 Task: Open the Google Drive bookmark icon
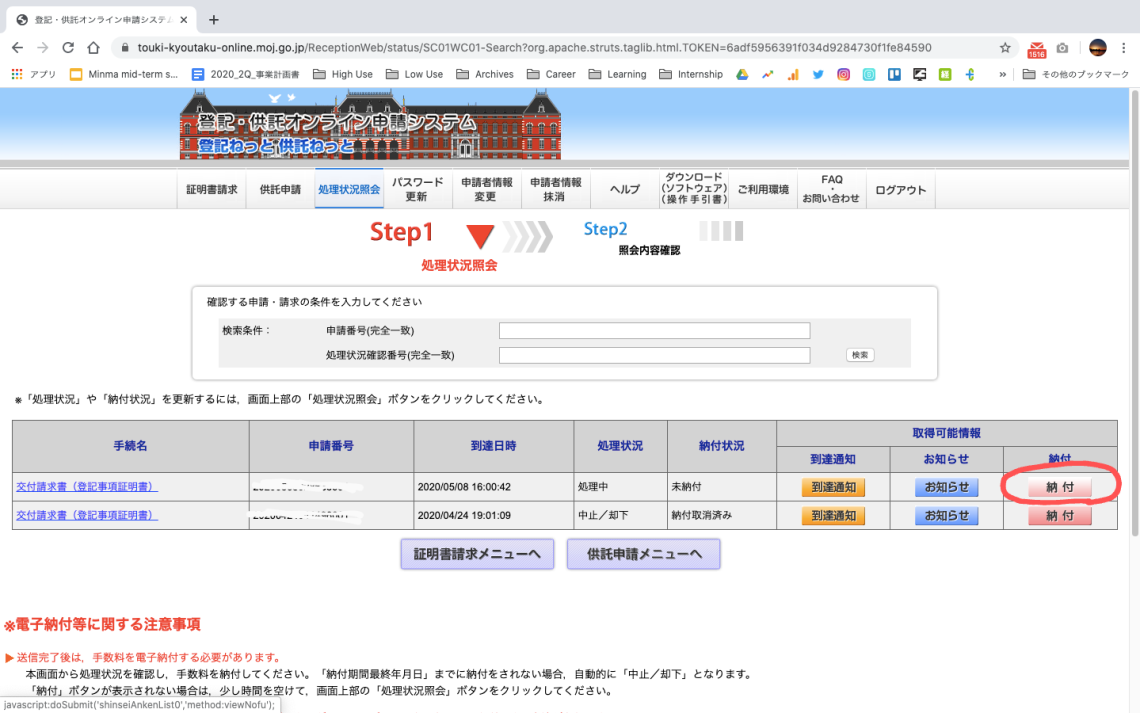740,73
